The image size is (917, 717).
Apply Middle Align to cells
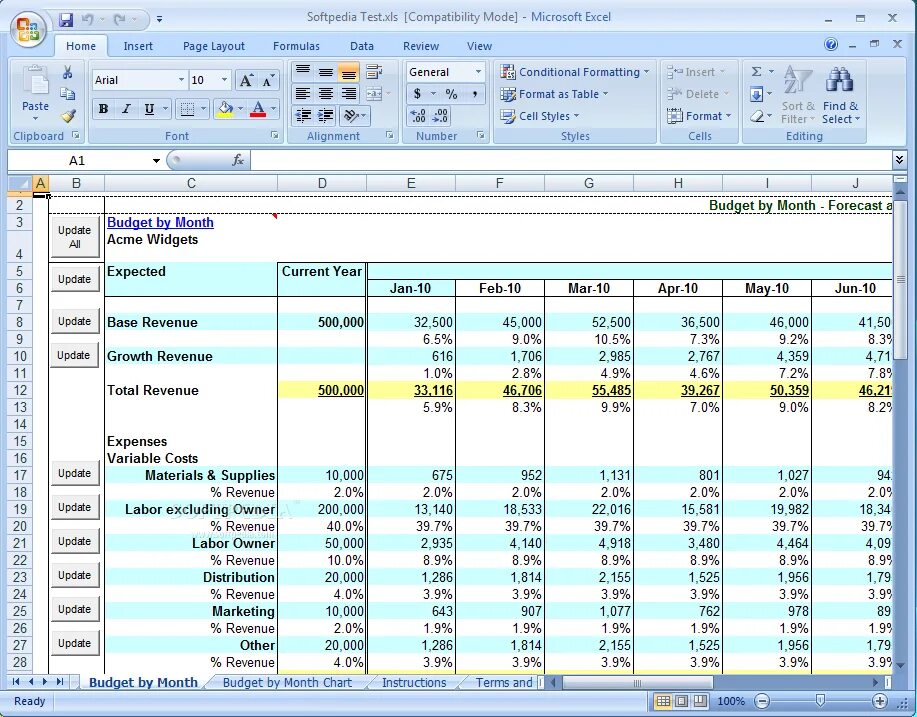click(x=325, y=72)
